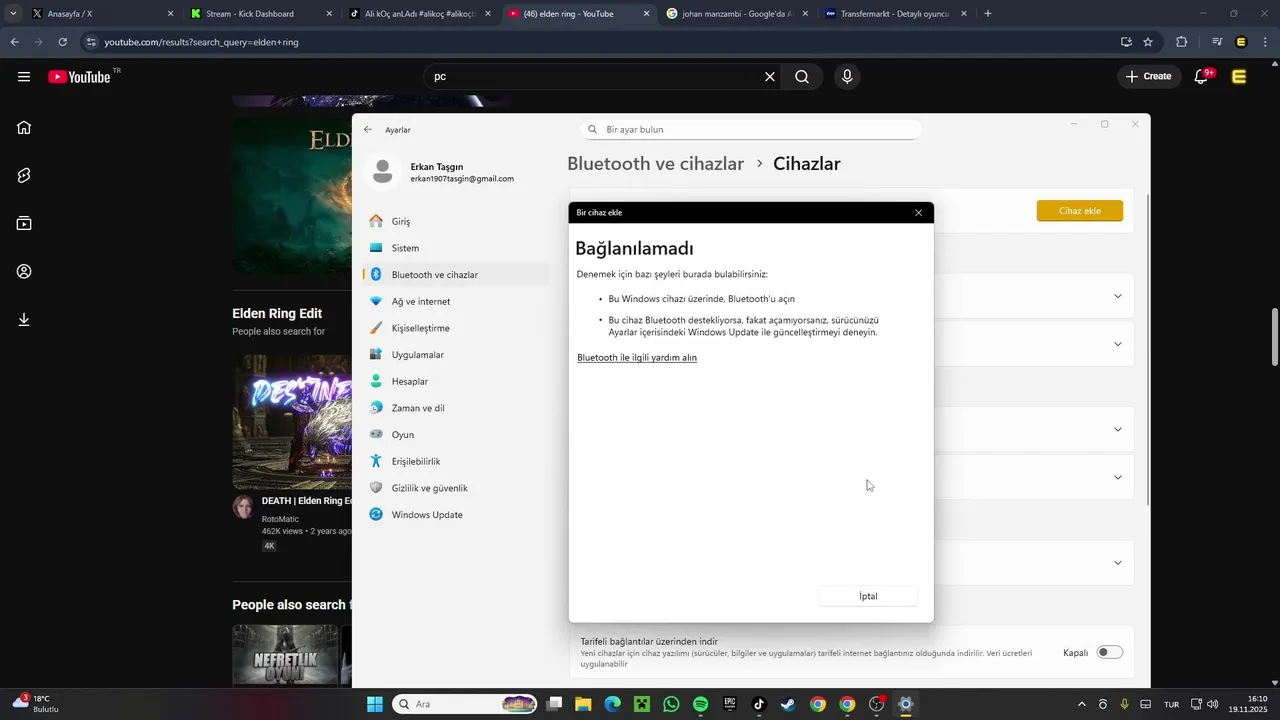This screenshot has width=1280, height=720.
Task: Click the Chrome address bar URL
Action: 202,42
